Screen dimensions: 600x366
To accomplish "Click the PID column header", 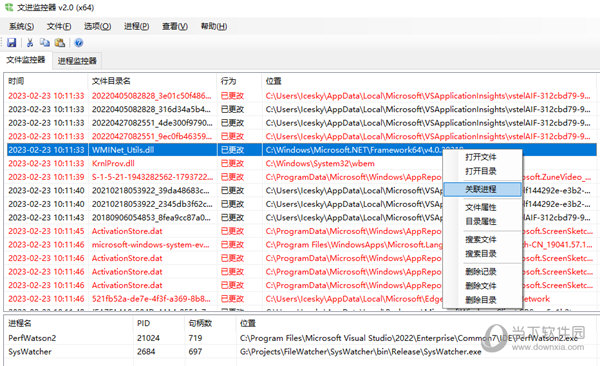I will coord(159,323).
